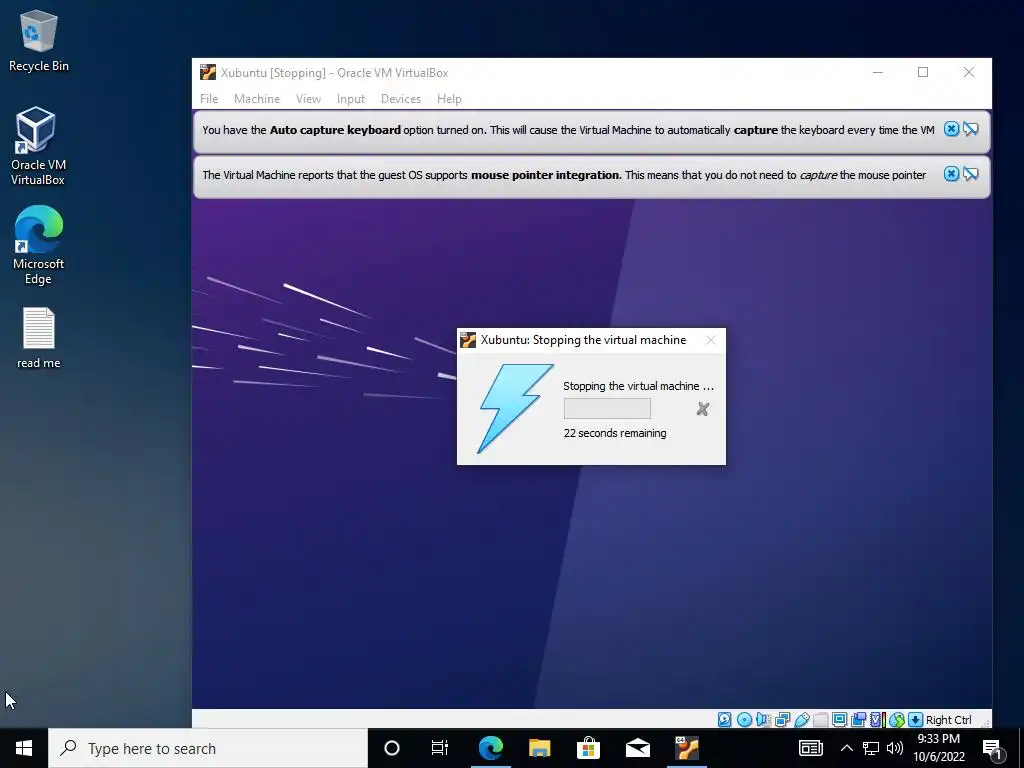
Task: Select the read me text file
Action: pyautogui.click(x=39, y=338)
